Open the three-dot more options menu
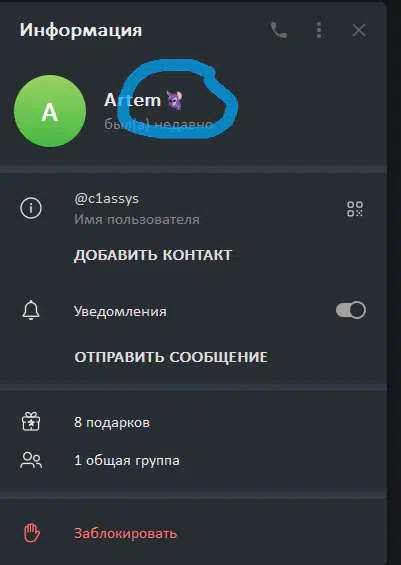 click(319, 30)
